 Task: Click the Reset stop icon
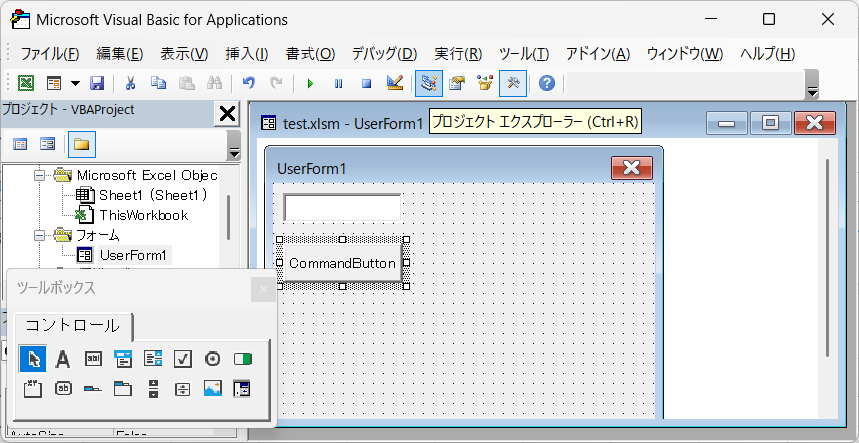pyautogui.click(x=366, y=83)
